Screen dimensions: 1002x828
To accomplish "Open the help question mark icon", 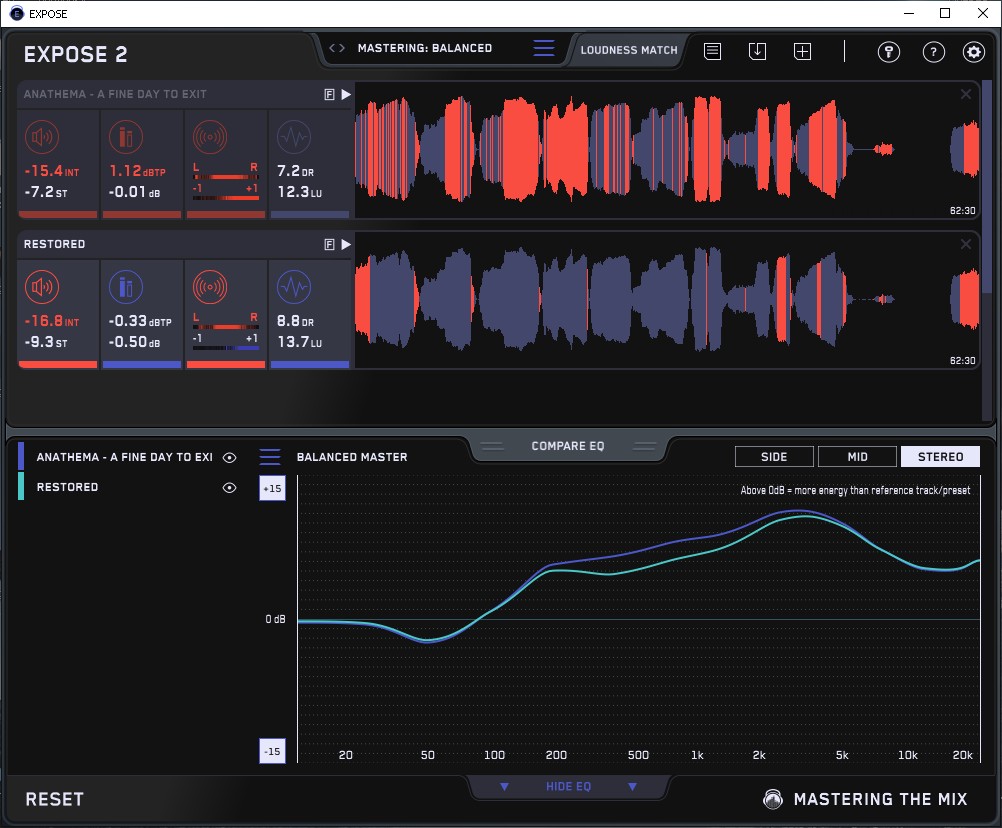I will [x=933, y=52].
